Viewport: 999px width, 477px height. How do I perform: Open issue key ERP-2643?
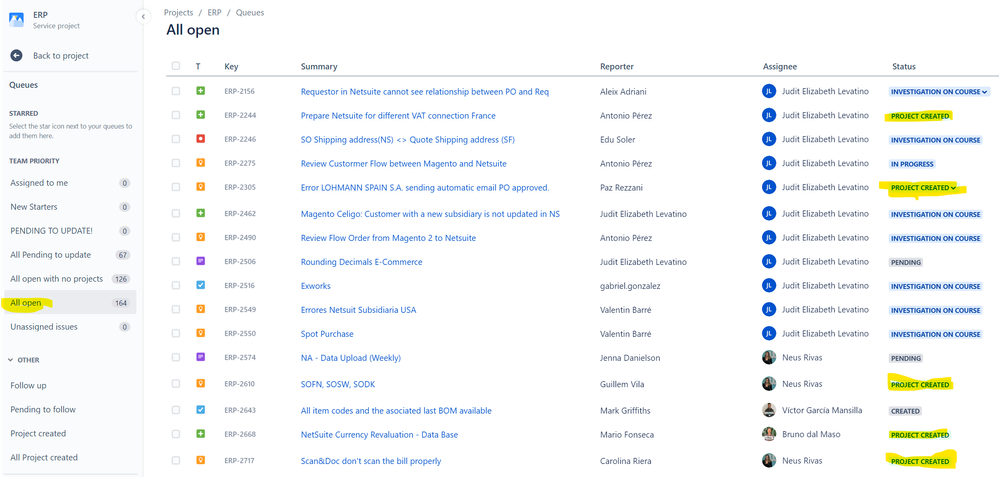(x=239, y=410)
